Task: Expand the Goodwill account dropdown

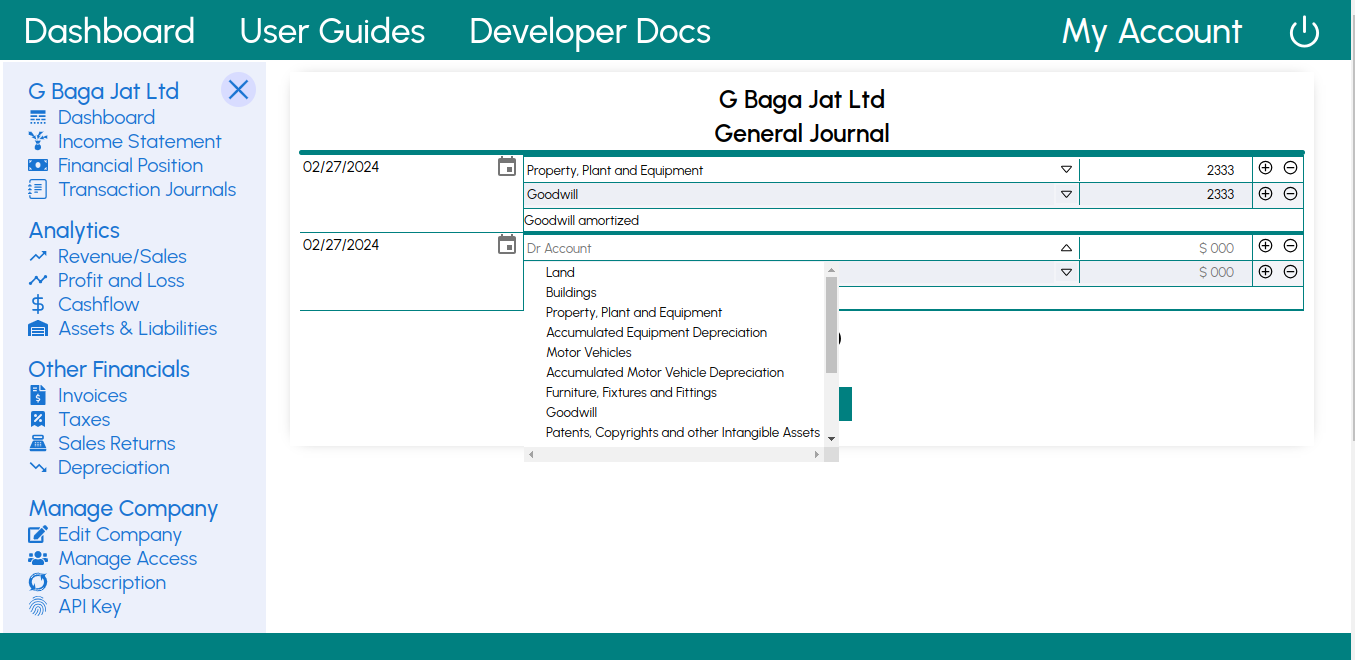Action: (x=1066, y=195)
